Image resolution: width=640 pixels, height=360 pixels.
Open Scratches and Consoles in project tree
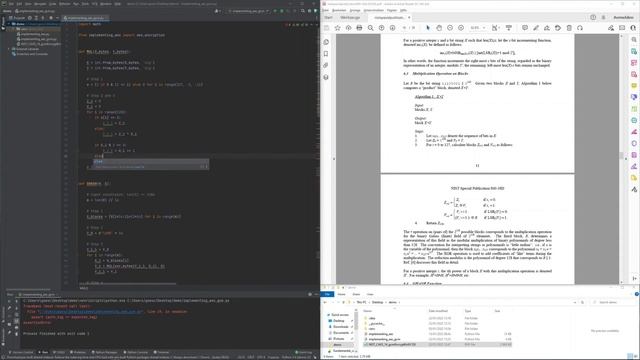[x=31, y=54]
